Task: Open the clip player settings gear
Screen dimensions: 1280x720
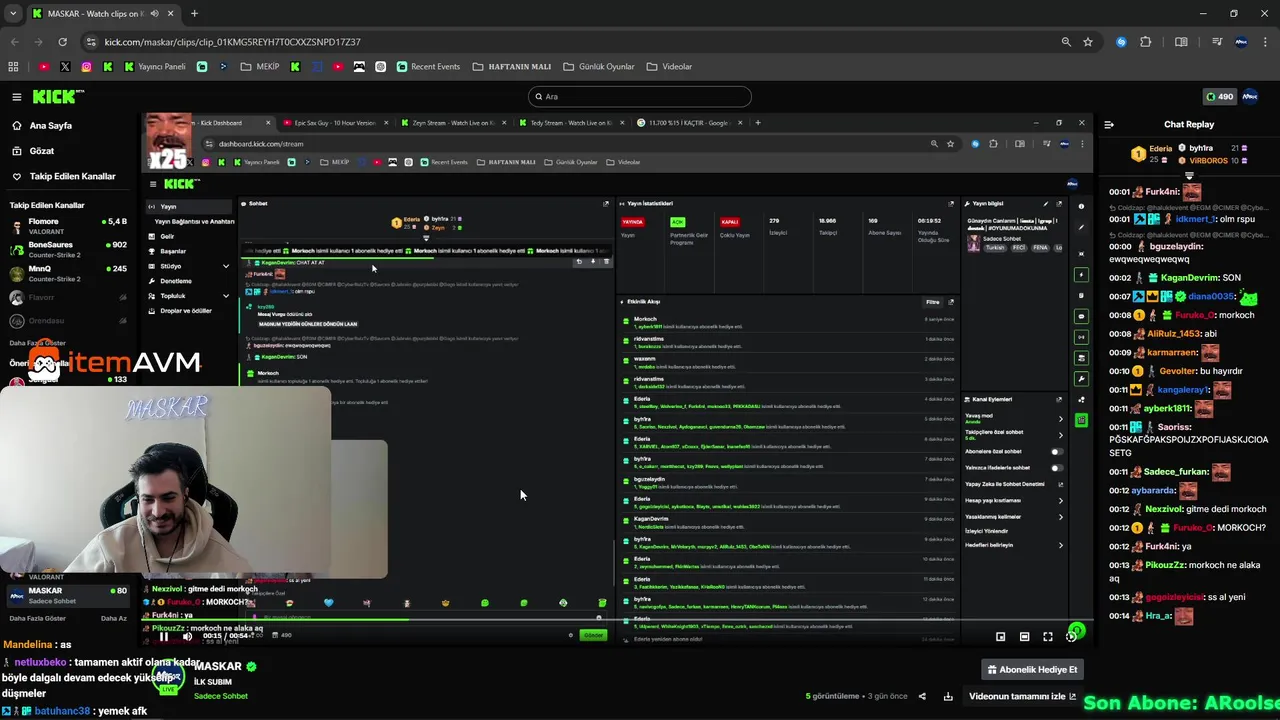Action: coord(1071,636)
